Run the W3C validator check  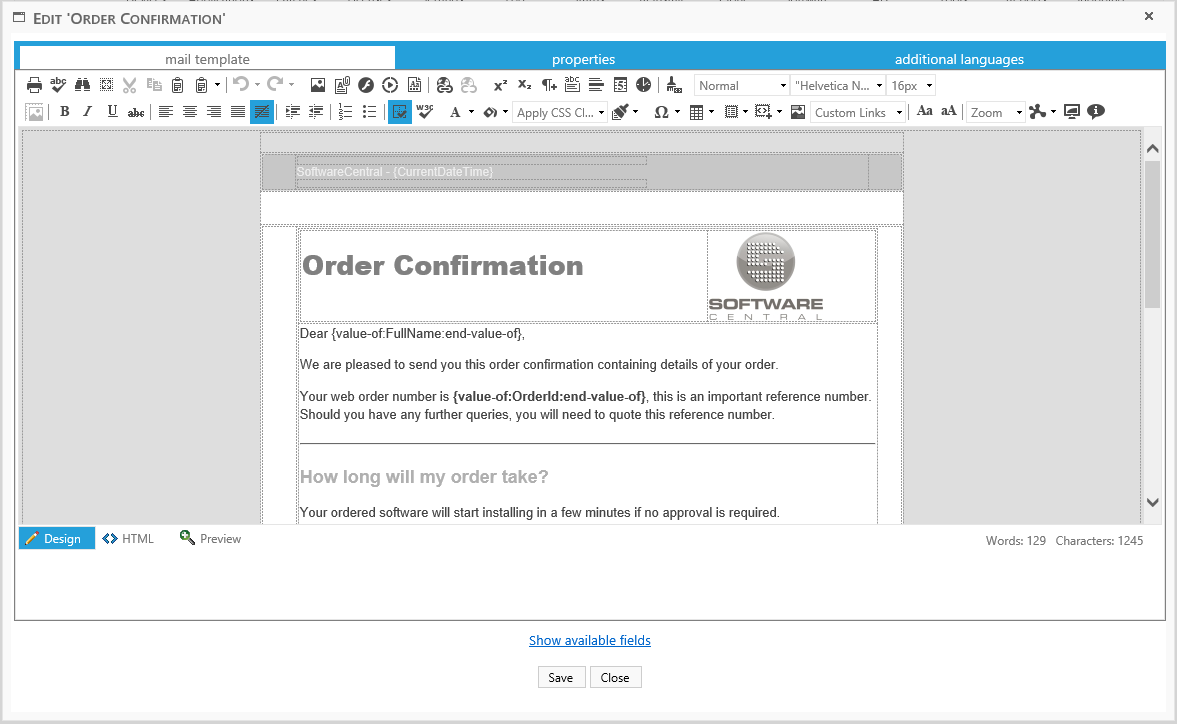tap(425, 112)
